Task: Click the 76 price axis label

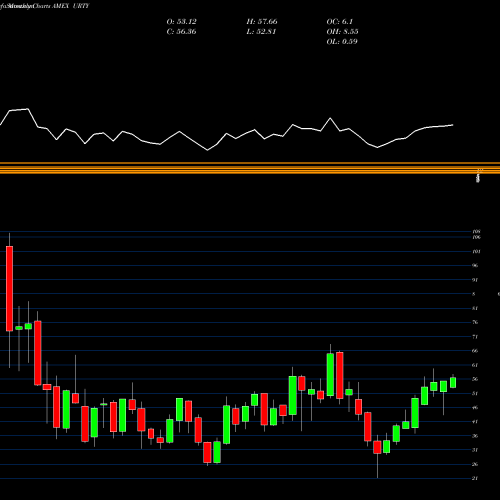Action: point(475,322)
